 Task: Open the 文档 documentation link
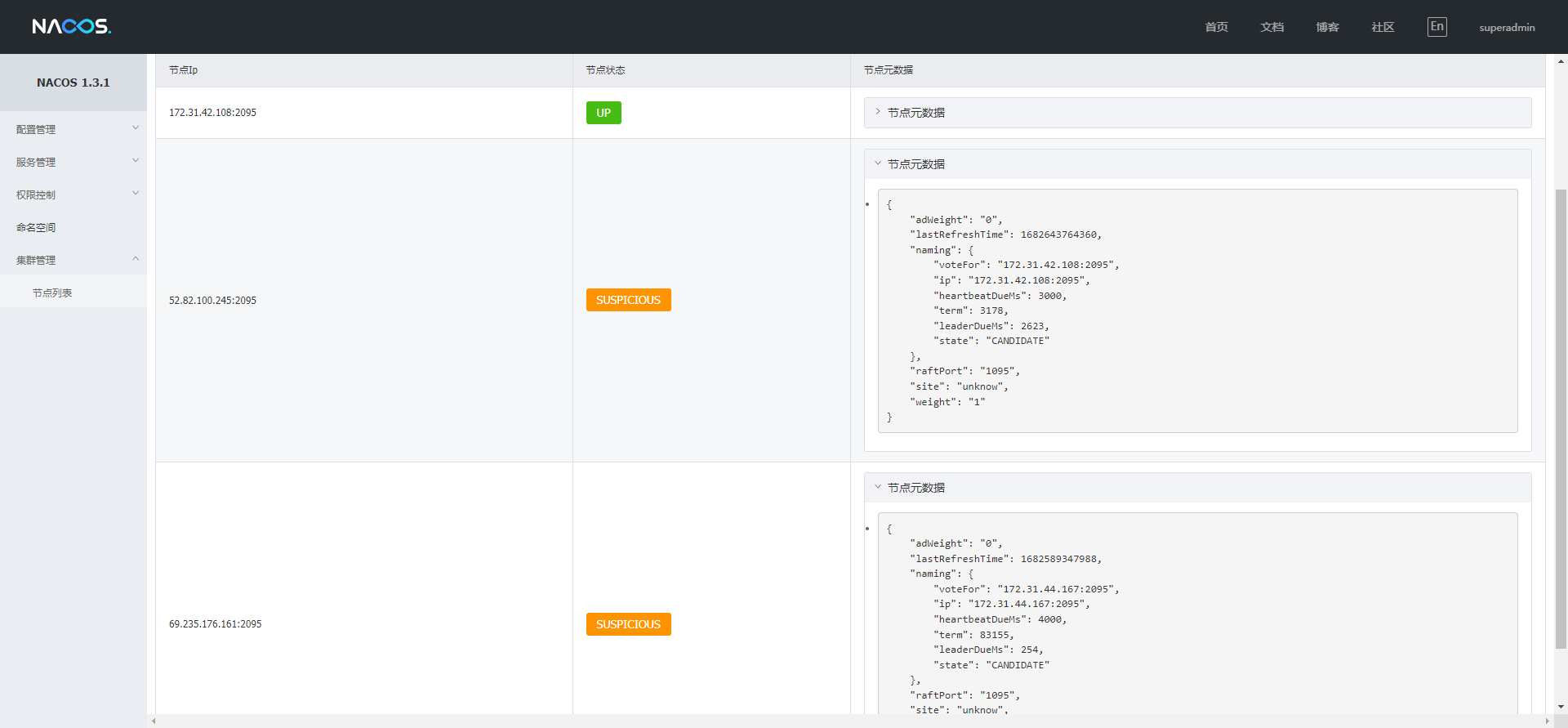click(1272, 27)
